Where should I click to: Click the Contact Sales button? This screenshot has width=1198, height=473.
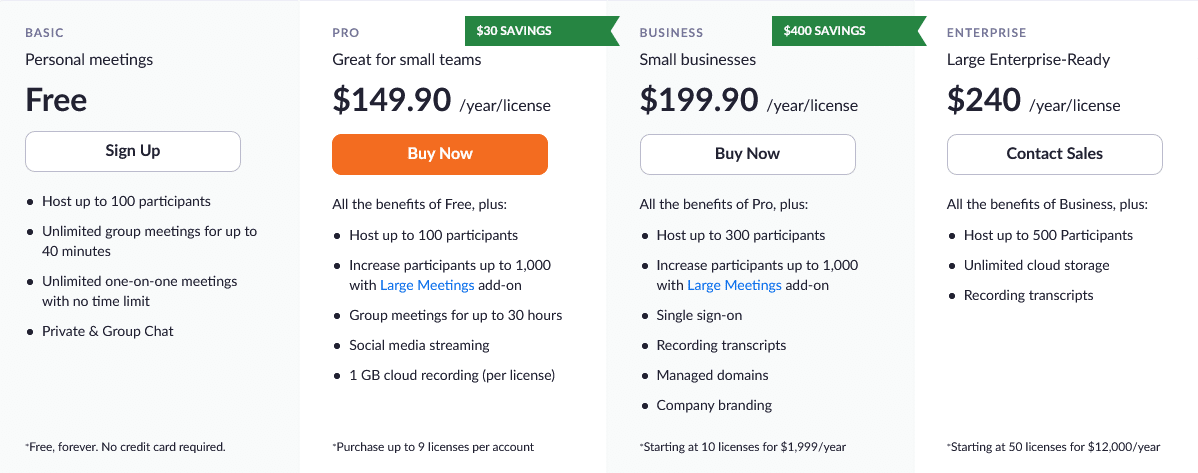coord(1054,154)
